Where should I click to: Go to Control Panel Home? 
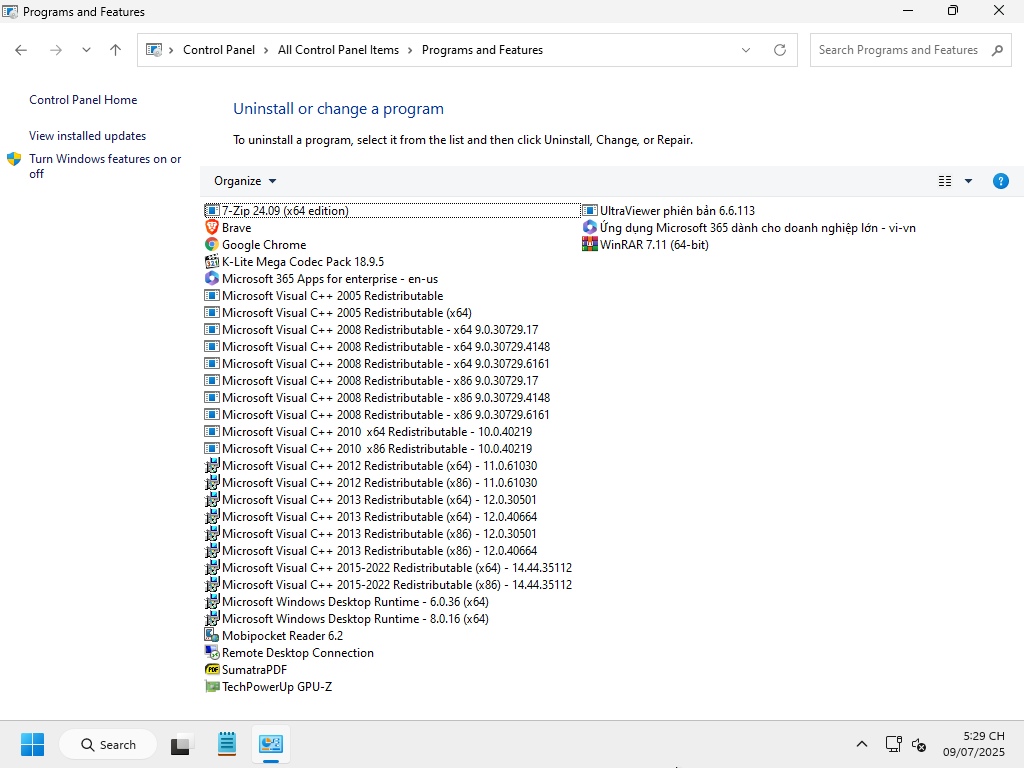click(83, 100)
